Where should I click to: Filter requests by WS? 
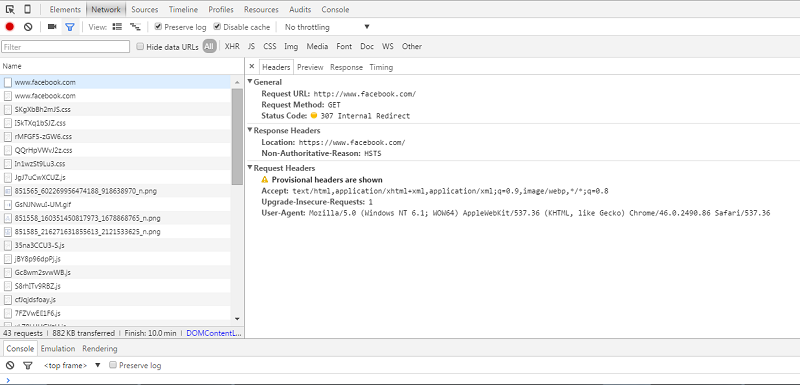click(x=388, y=46)
